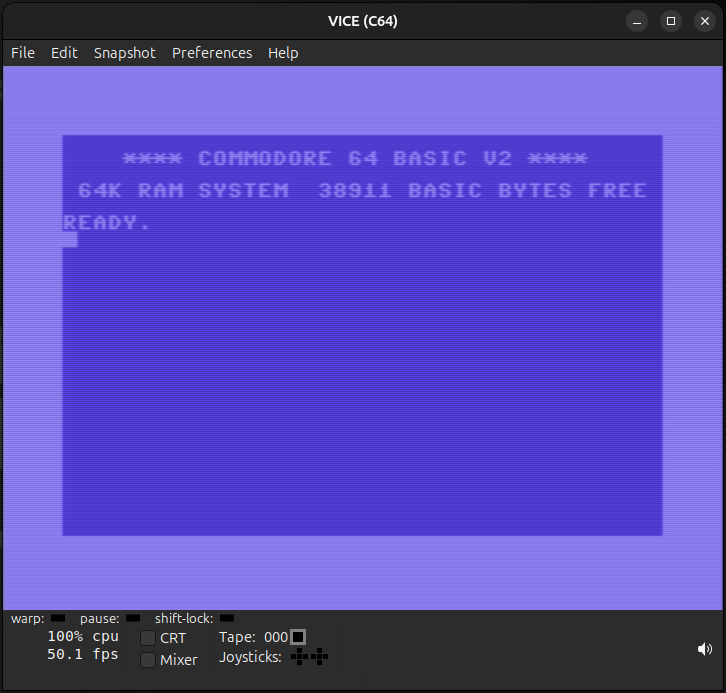
Task: Click the COMMODORE 64 BASIC V2 text
Action: tap(355, 159)
